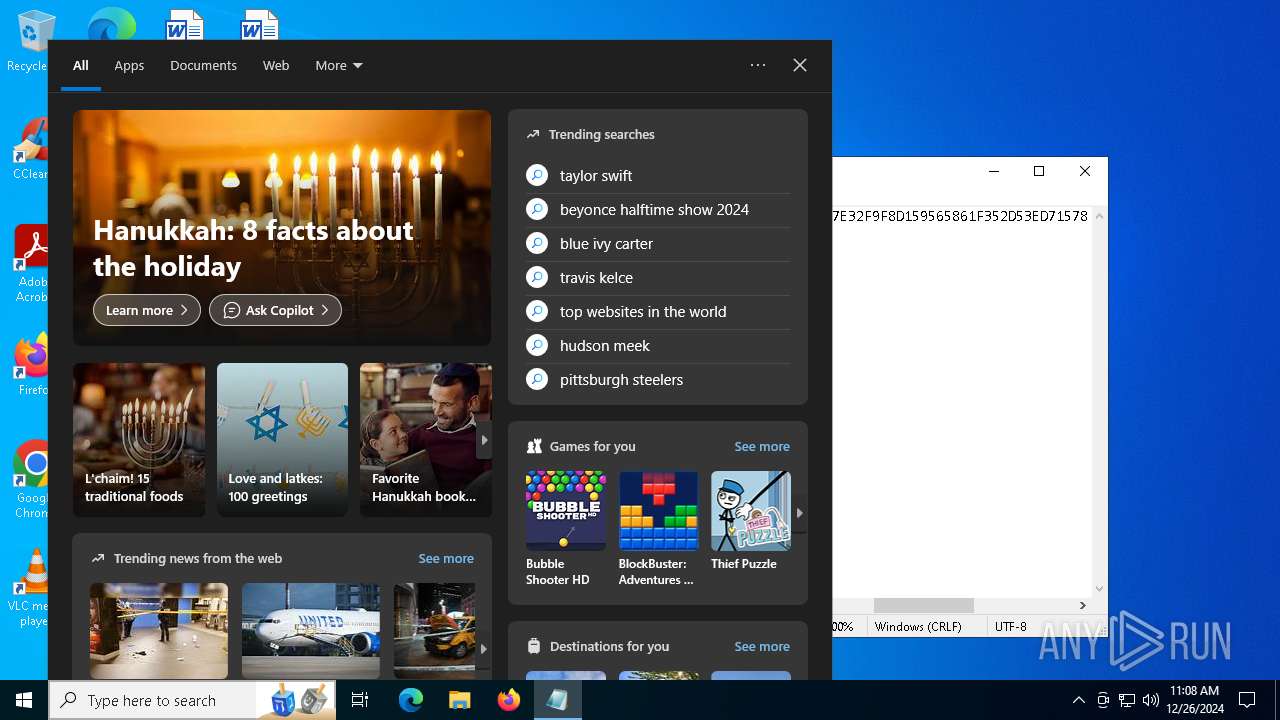Click See more for Destinations for you

click(762, 646)
